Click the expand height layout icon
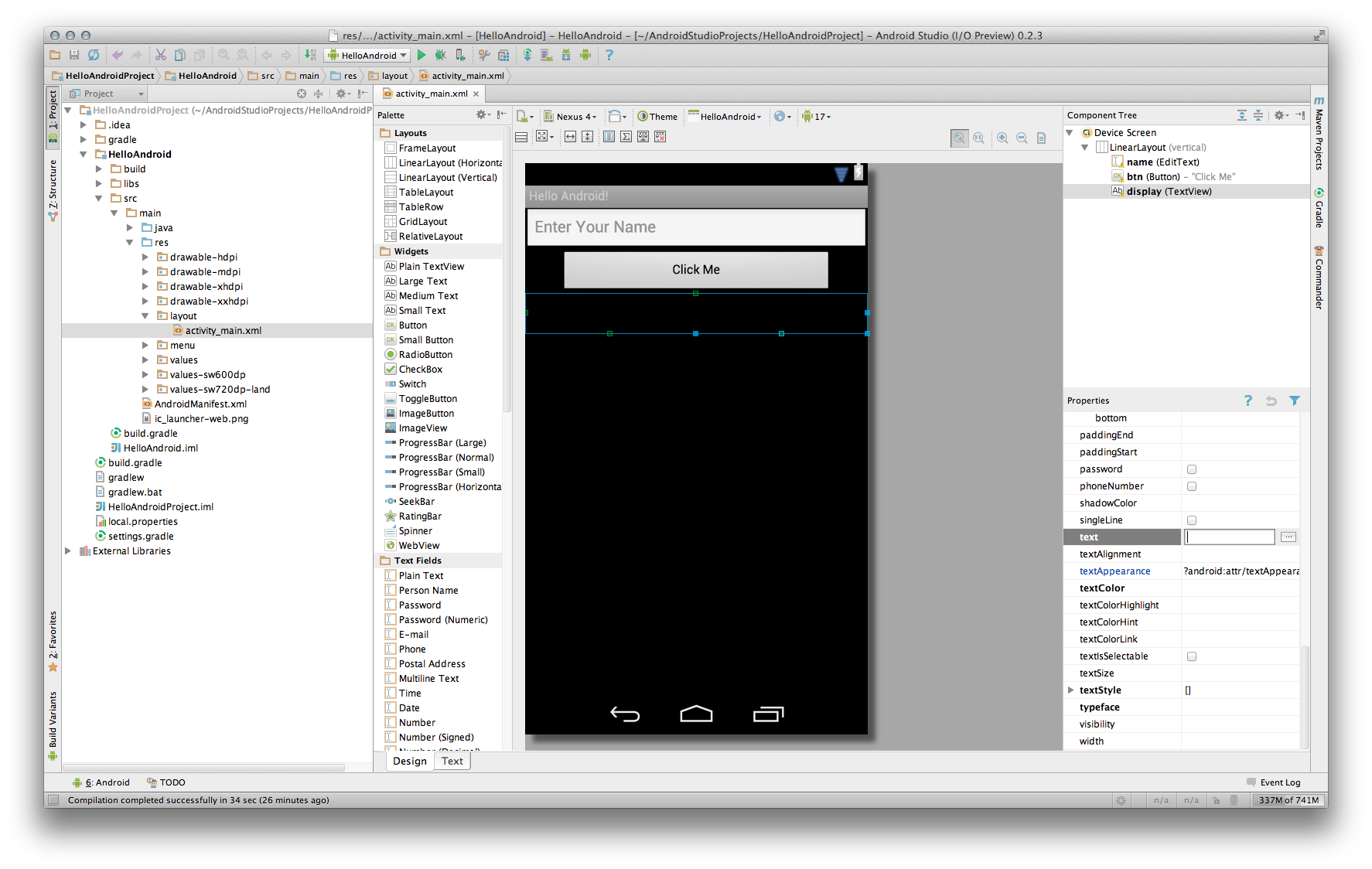 [x=588, y=137]
